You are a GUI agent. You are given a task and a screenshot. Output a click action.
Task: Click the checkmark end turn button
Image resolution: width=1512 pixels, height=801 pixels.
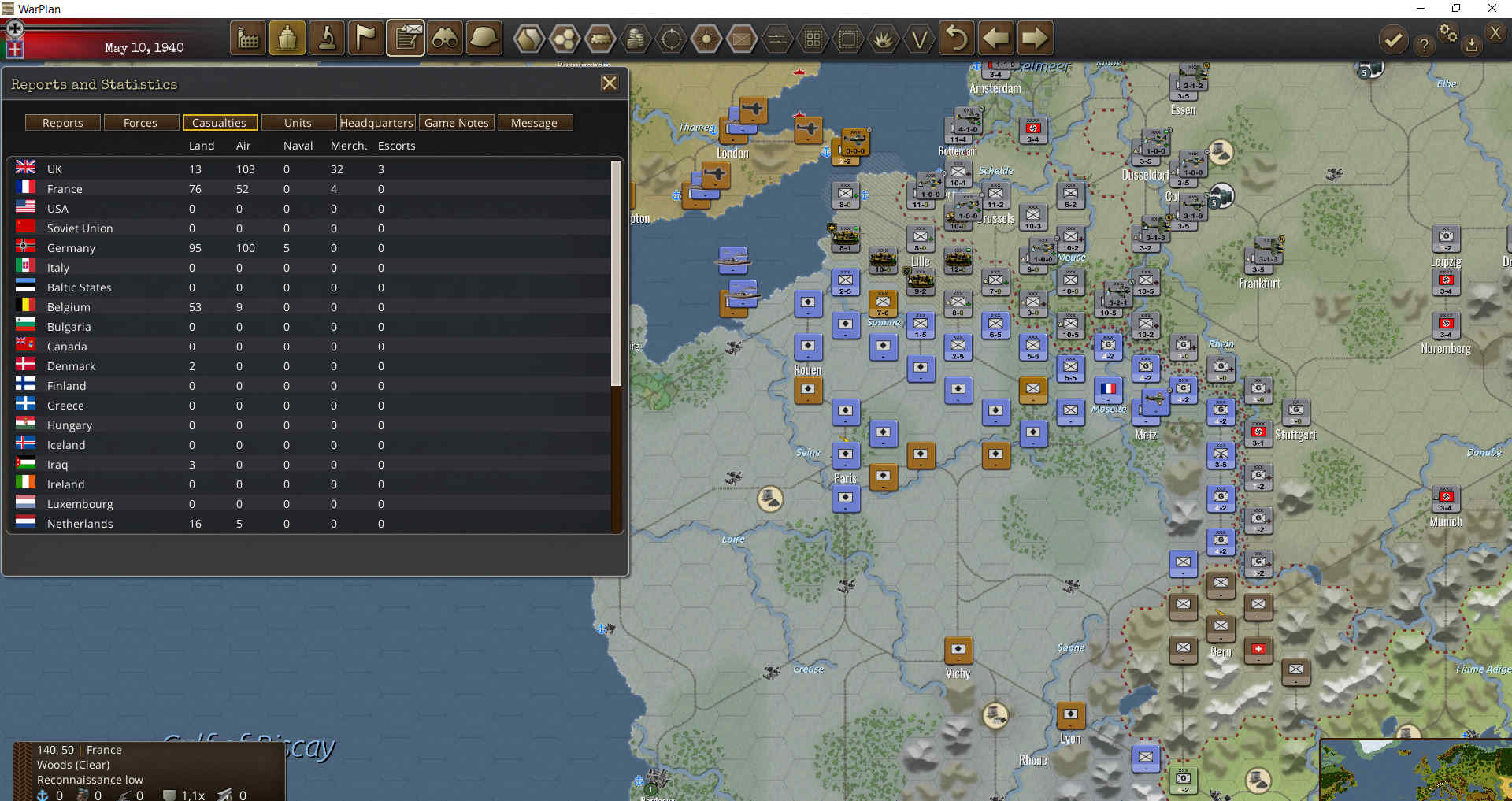(1393, 39)
